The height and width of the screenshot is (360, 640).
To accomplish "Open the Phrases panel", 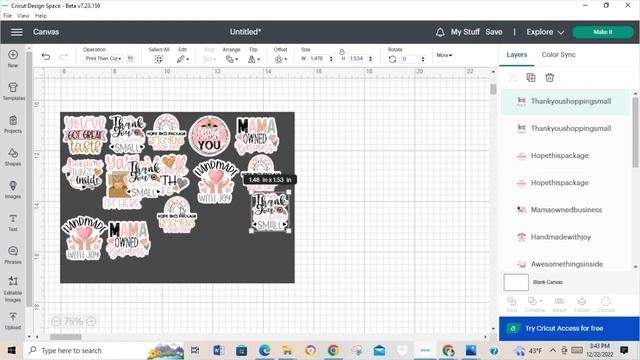I will pos(13,255).
